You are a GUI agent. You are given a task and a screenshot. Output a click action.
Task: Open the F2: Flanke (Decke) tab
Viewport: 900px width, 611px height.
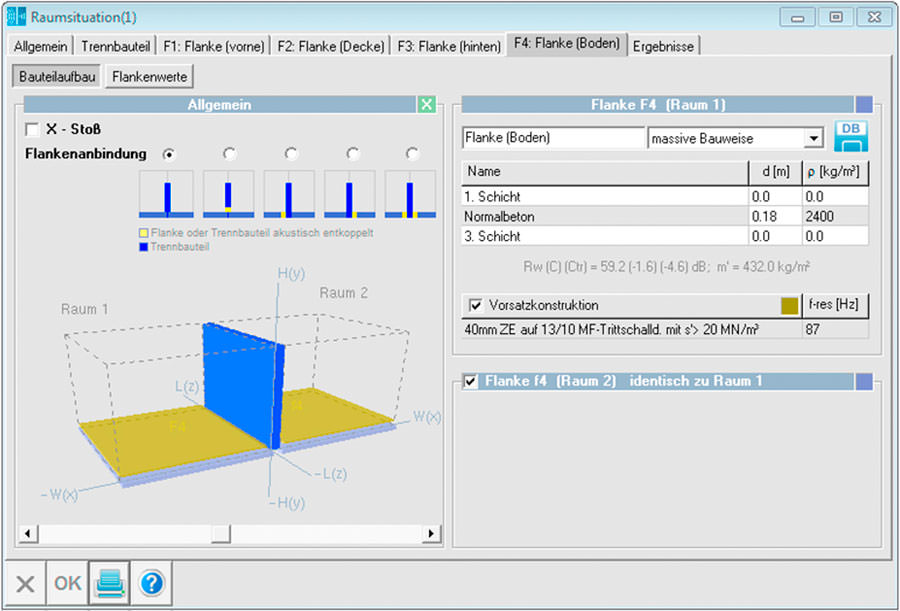click(x=331, y=47)
